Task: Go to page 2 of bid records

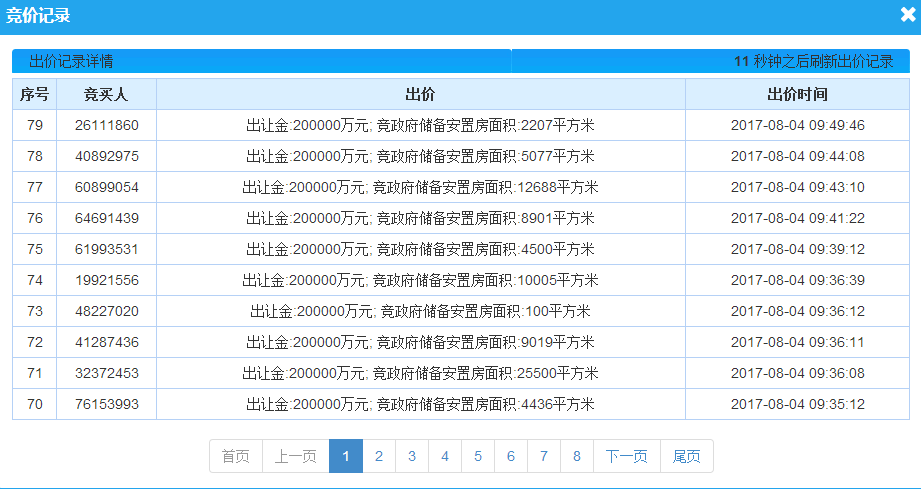Action: click(378, 456)
